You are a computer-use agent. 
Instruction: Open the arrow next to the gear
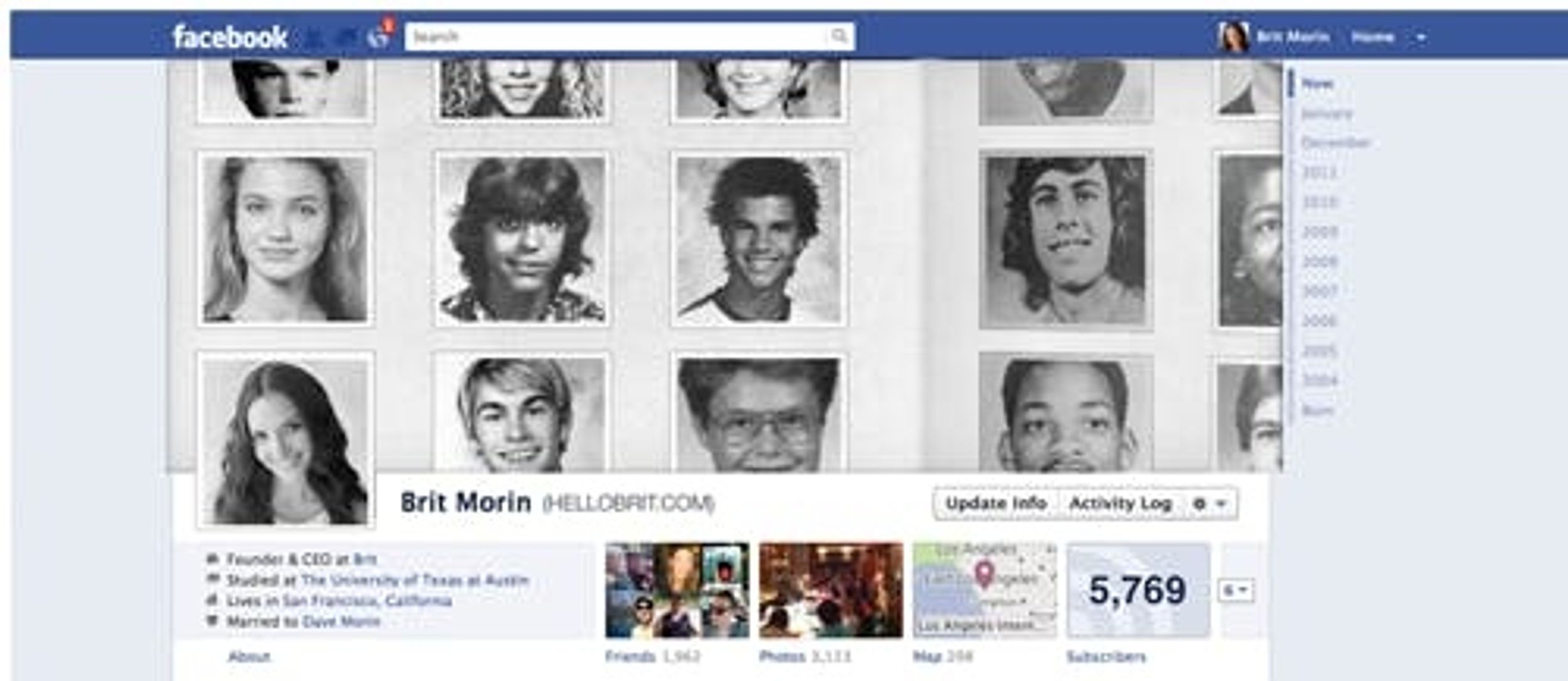(x=1221, y=503)
